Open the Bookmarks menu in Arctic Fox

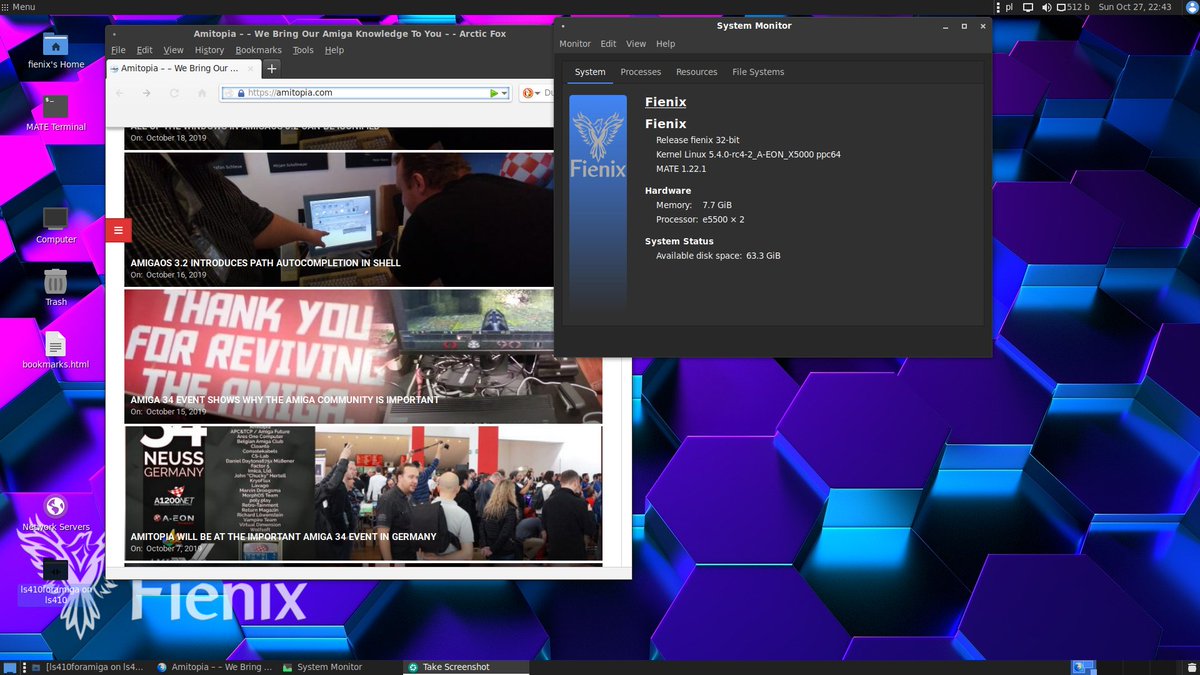258,50
